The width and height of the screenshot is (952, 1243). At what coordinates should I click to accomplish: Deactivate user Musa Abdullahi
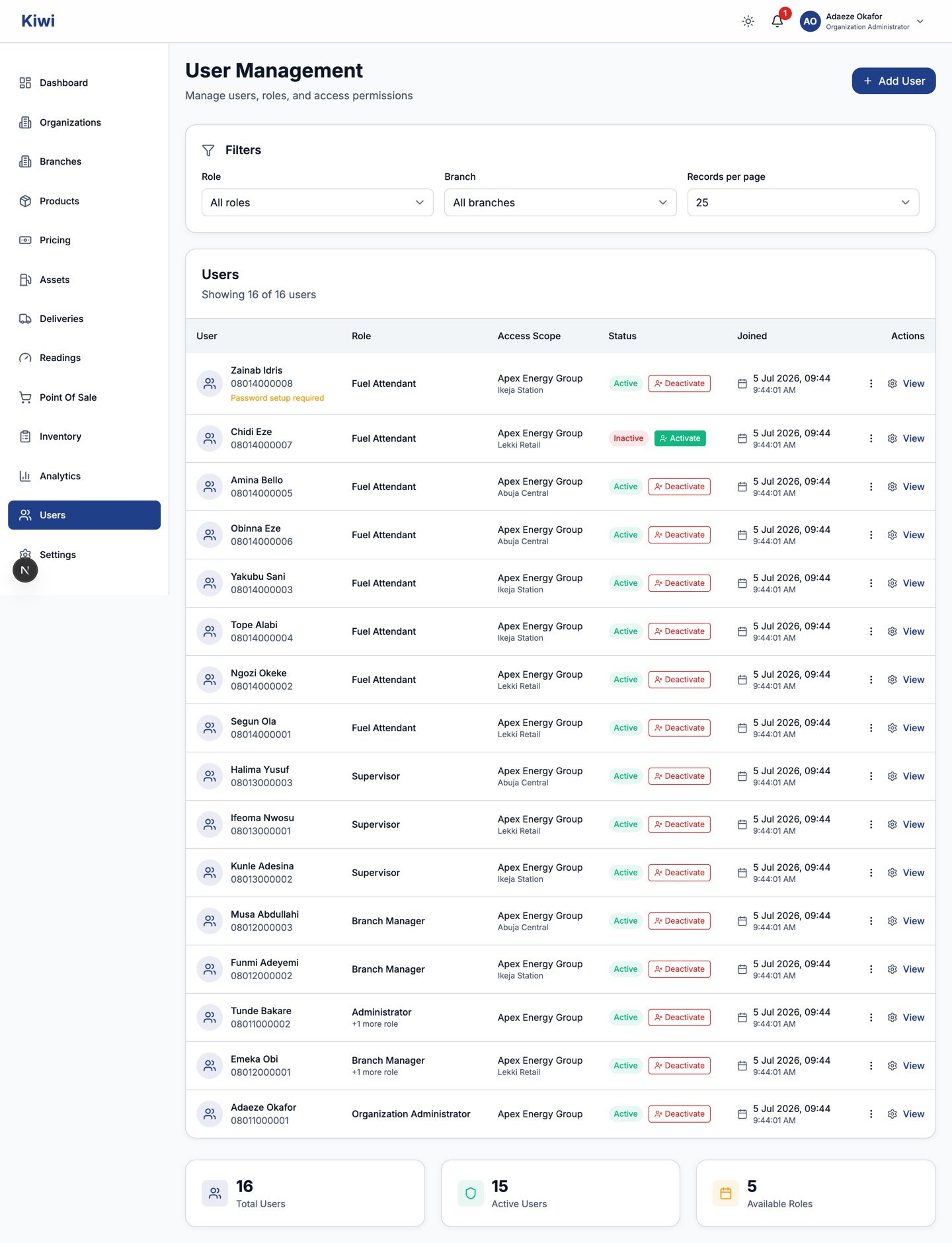click(x=679, y=921)
